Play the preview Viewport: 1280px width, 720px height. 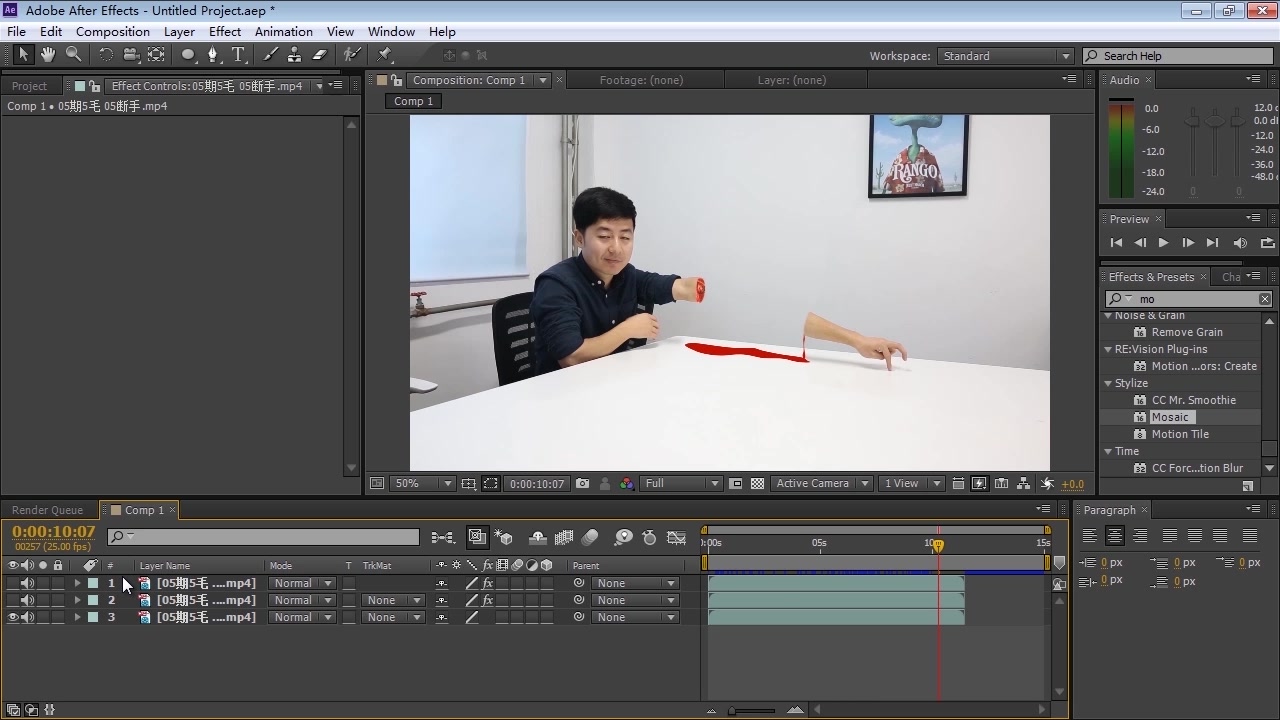[x=1163, y=243]
